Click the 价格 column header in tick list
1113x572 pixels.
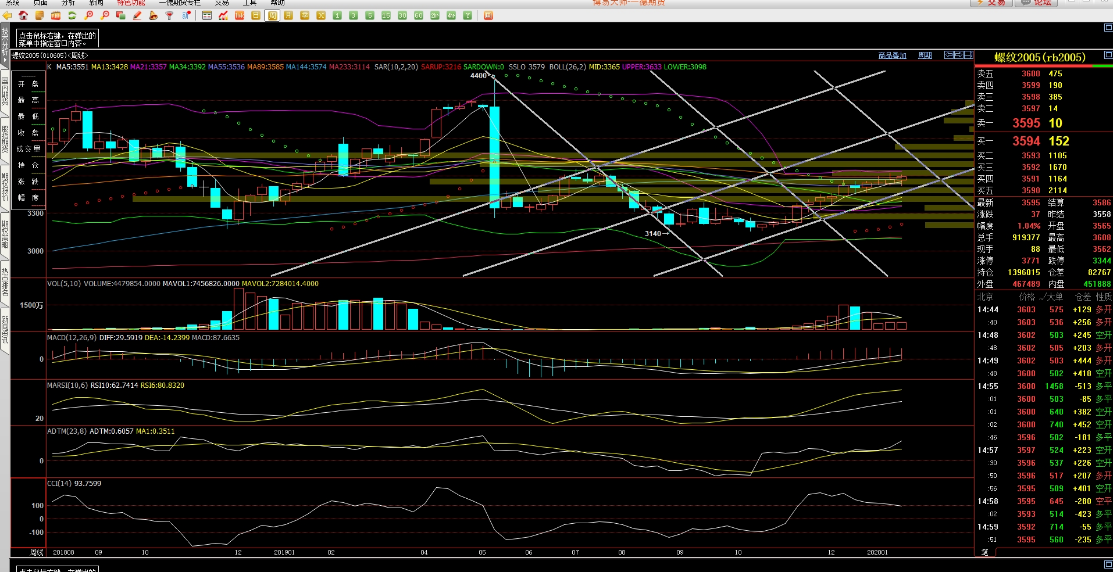[x=1026, y=297]
